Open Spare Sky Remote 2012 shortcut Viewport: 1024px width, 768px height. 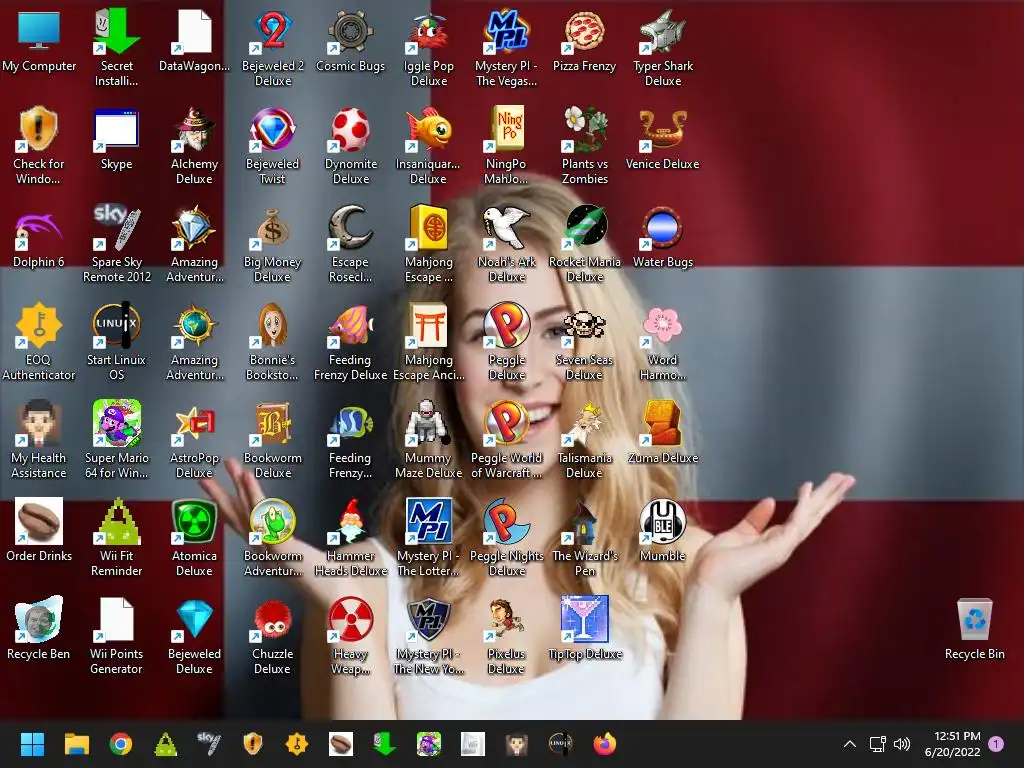116,227
